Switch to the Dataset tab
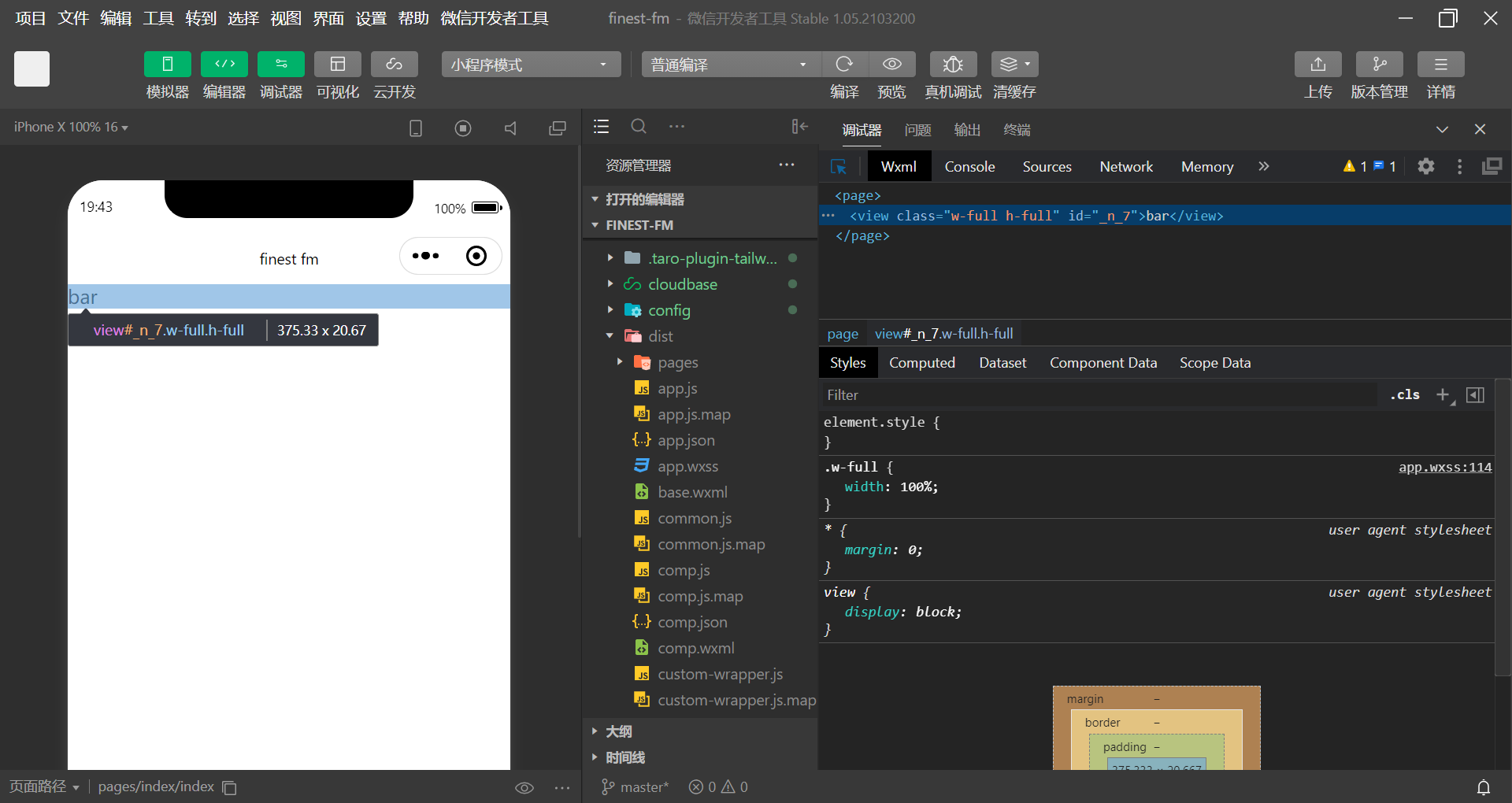1512x803 pixels. [x=1002, y=363]
